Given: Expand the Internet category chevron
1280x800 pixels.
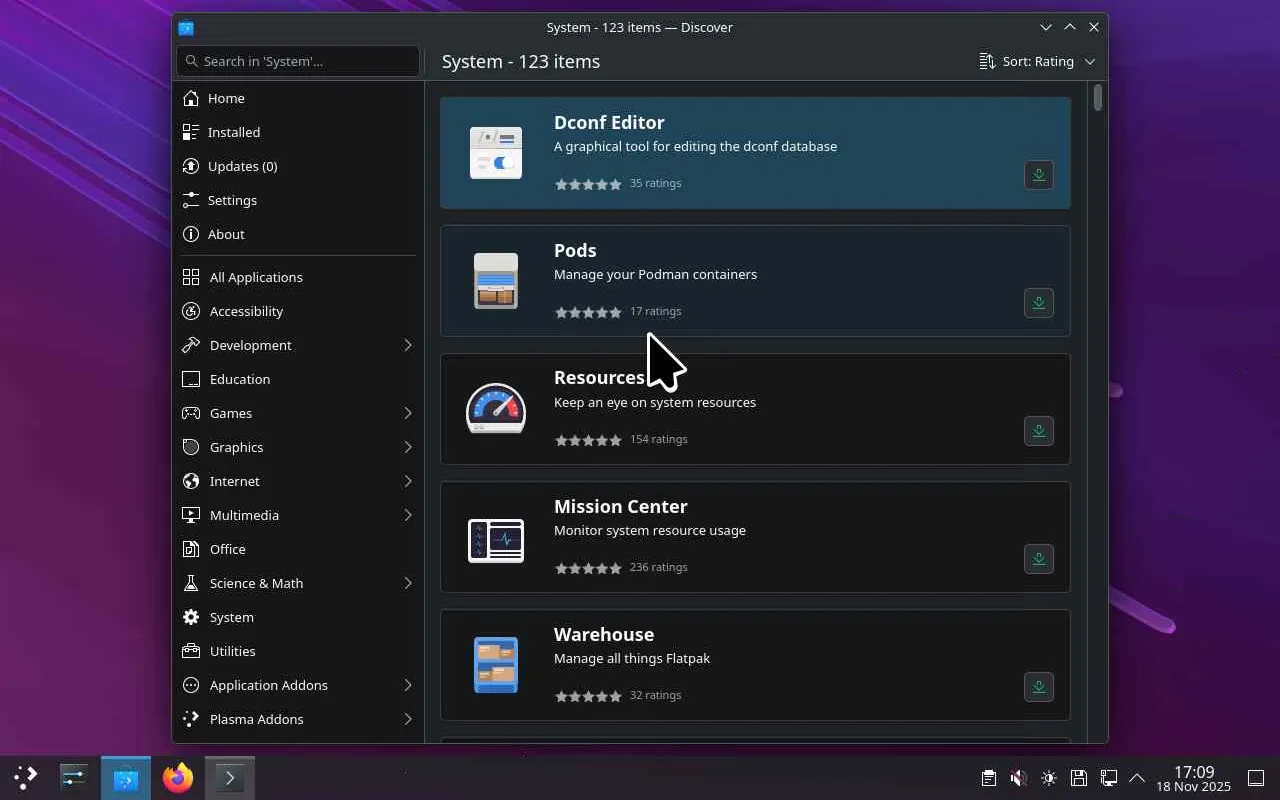Looking at the screenshot, I should click(x=408, y=481).
